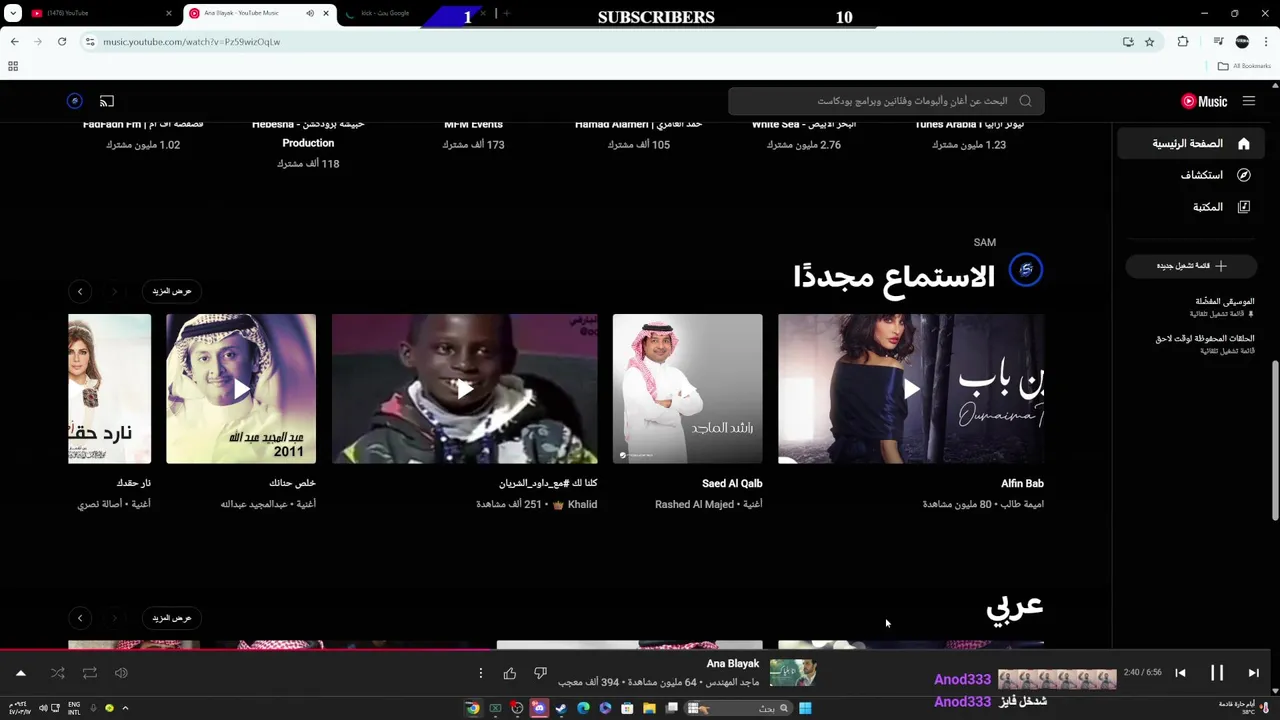Image resolution: width=1280 pixels, height=720 pixels.
Task: Reload the page in browser toolbar
Action: [62, 42]
